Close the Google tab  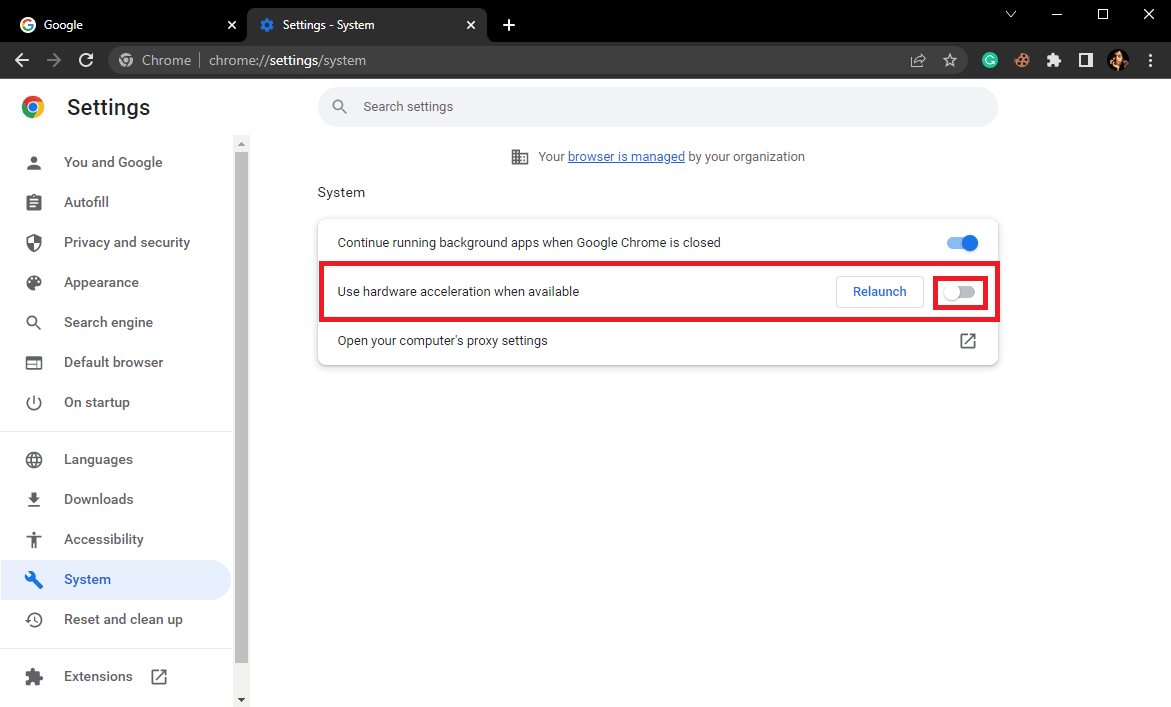coord(232,25)
